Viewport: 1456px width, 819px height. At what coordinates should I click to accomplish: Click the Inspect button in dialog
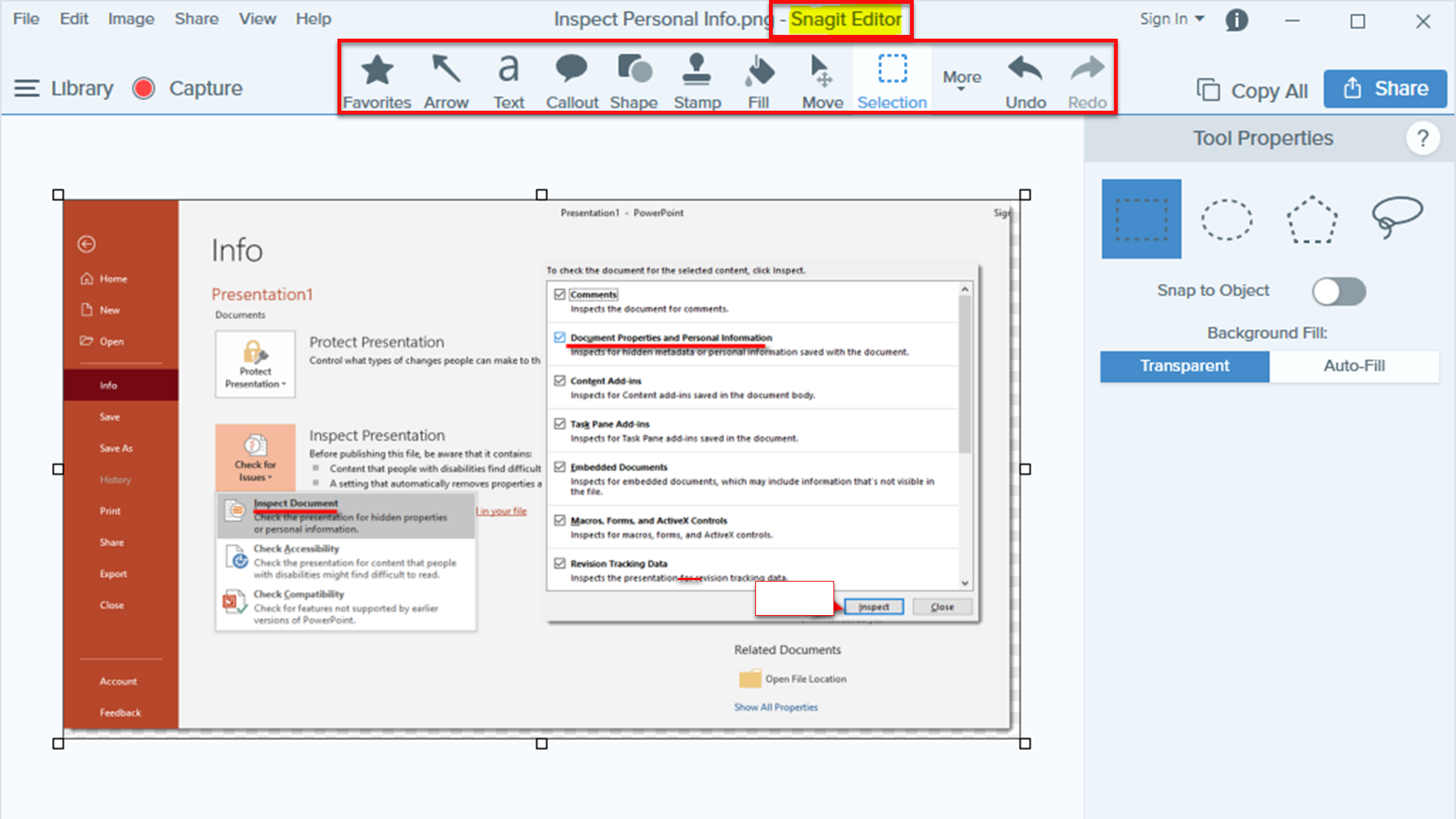click(x=874, y=607)
